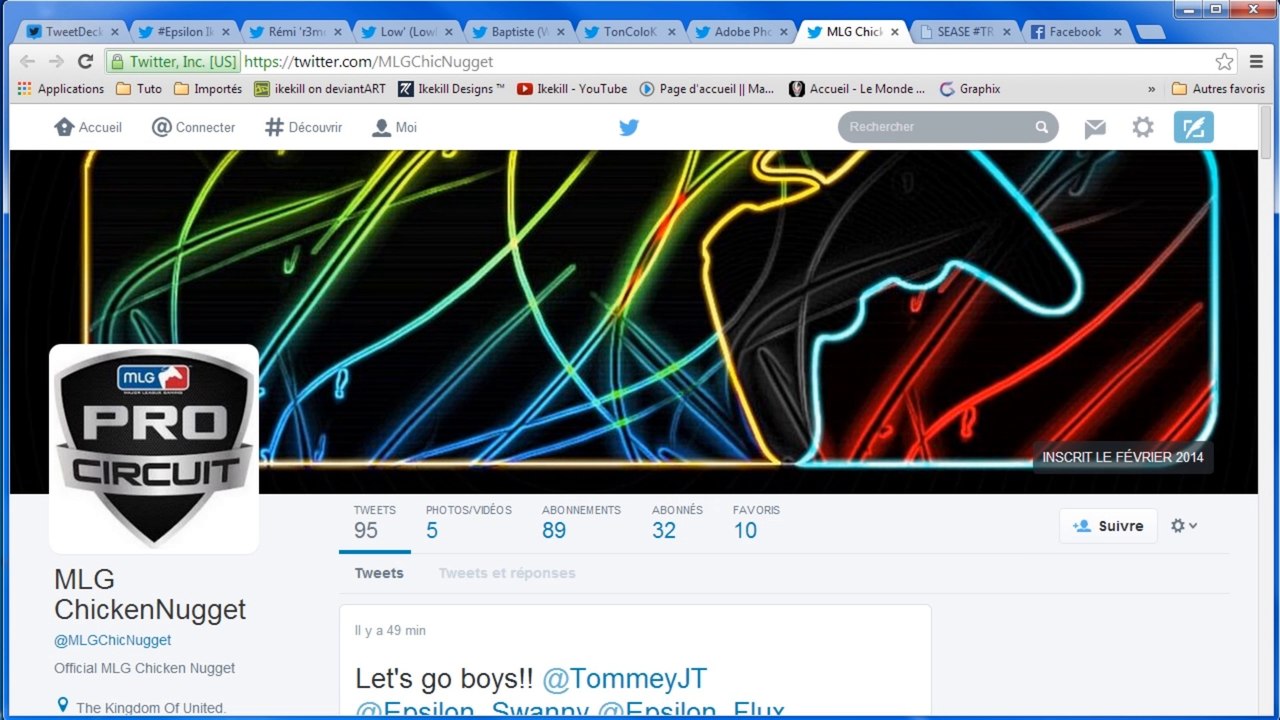The width and height of the screenshot is (1280, 720).
Task: Open the Autres favoris folder
Action: pyautogui.click(x=1218, y=89)
